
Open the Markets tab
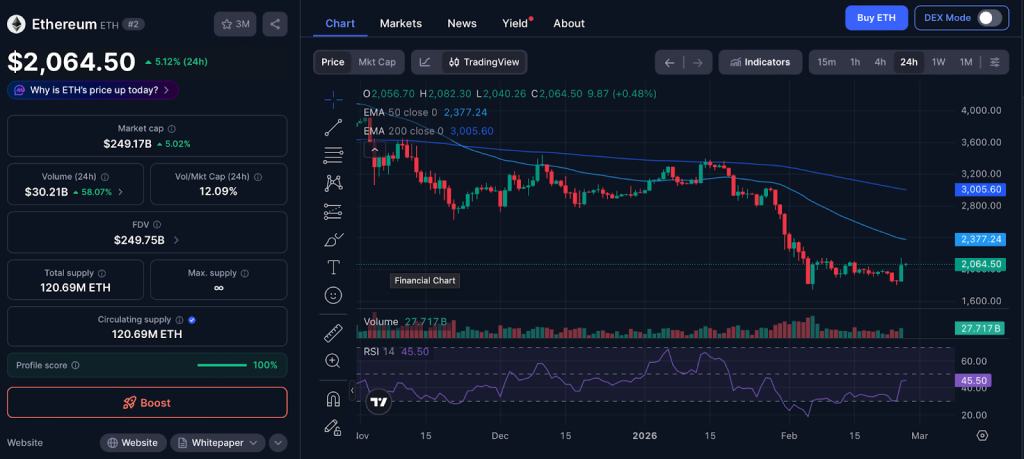(x=400, y=23)
